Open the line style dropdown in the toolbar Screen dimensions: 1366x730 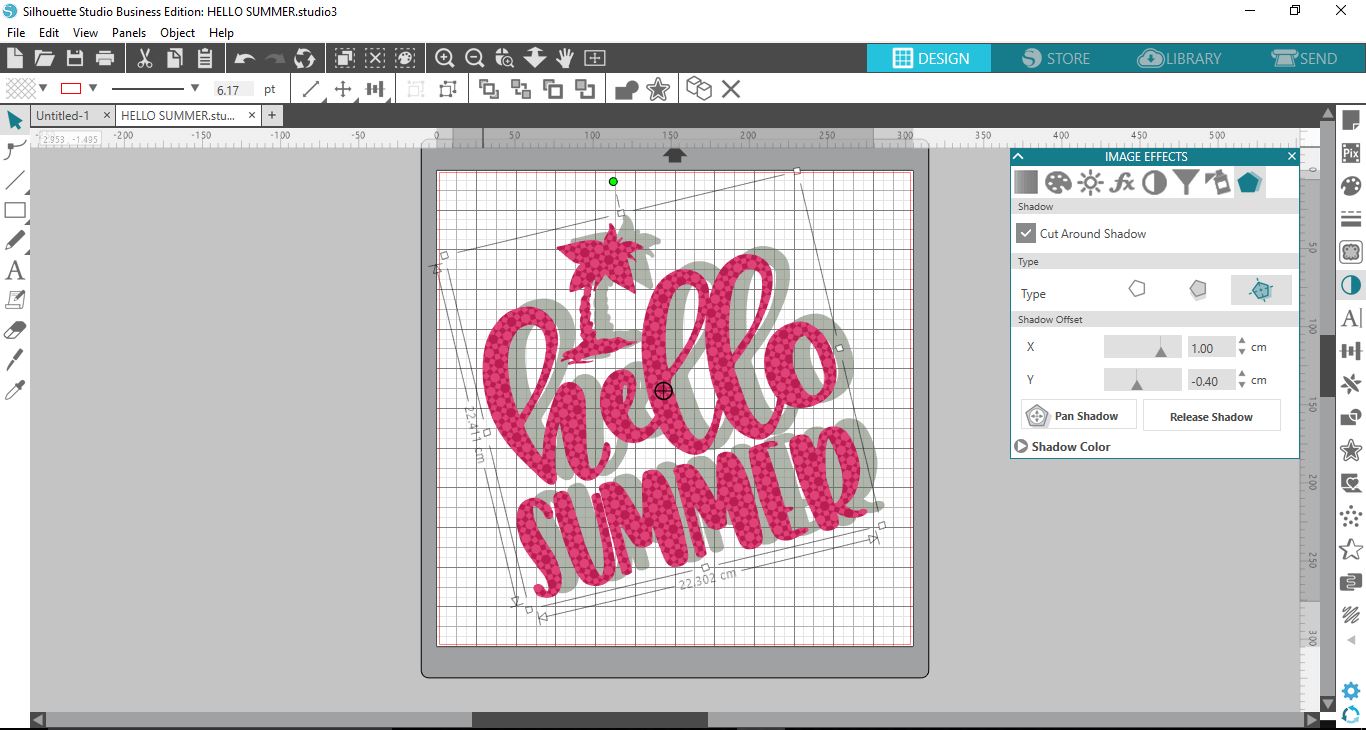click(x=194, y=88)
